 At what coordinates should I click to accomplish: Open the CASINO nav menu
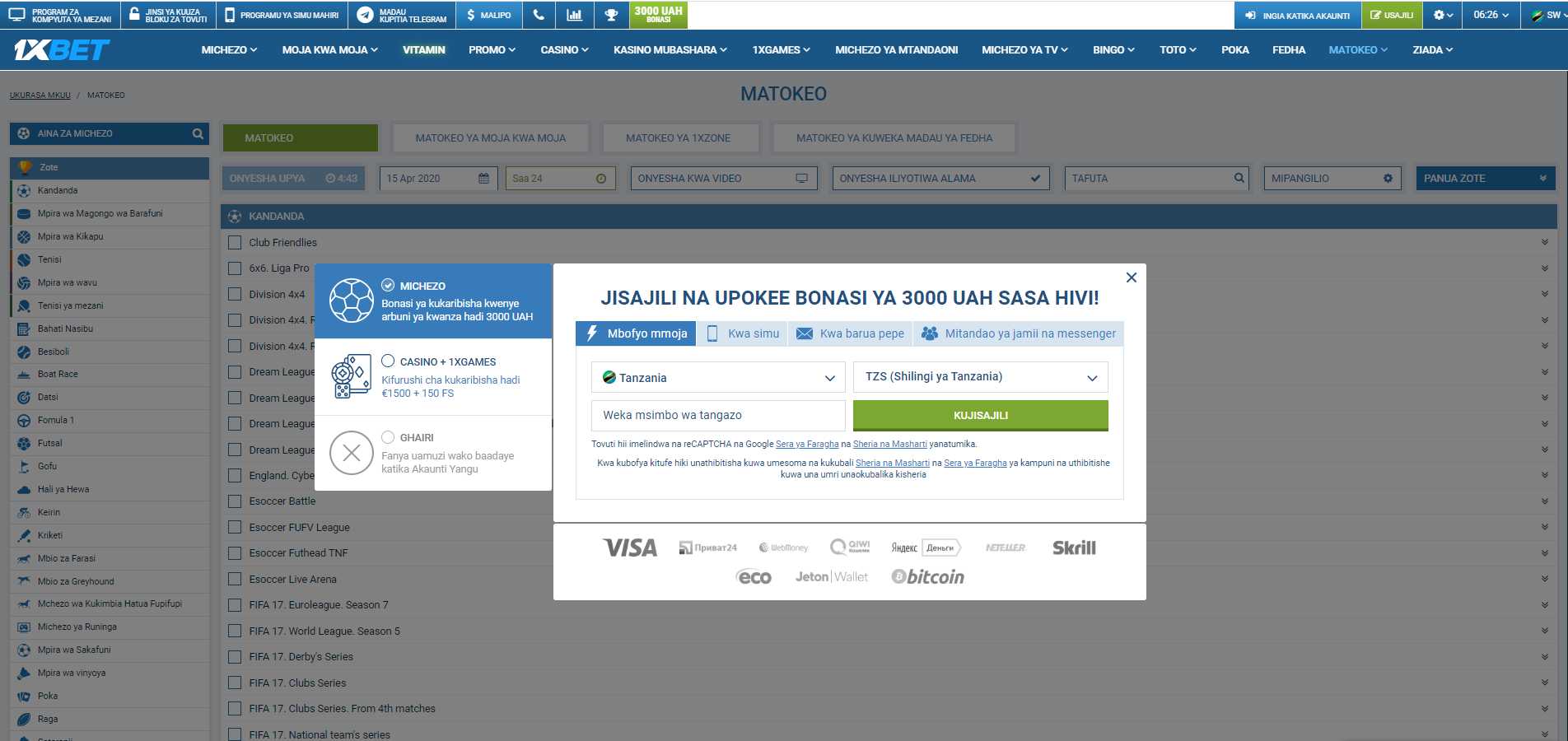click(564, 50)
